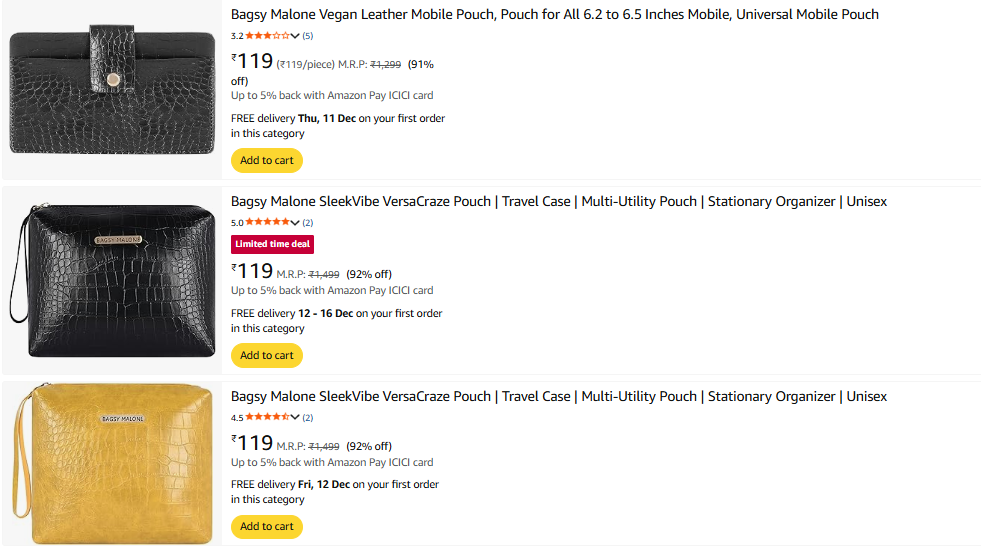Viewport: 981px width, 552px height.
Task: Click the ₹119 price under Limited time deal
Action: click(x=253, y=271)
